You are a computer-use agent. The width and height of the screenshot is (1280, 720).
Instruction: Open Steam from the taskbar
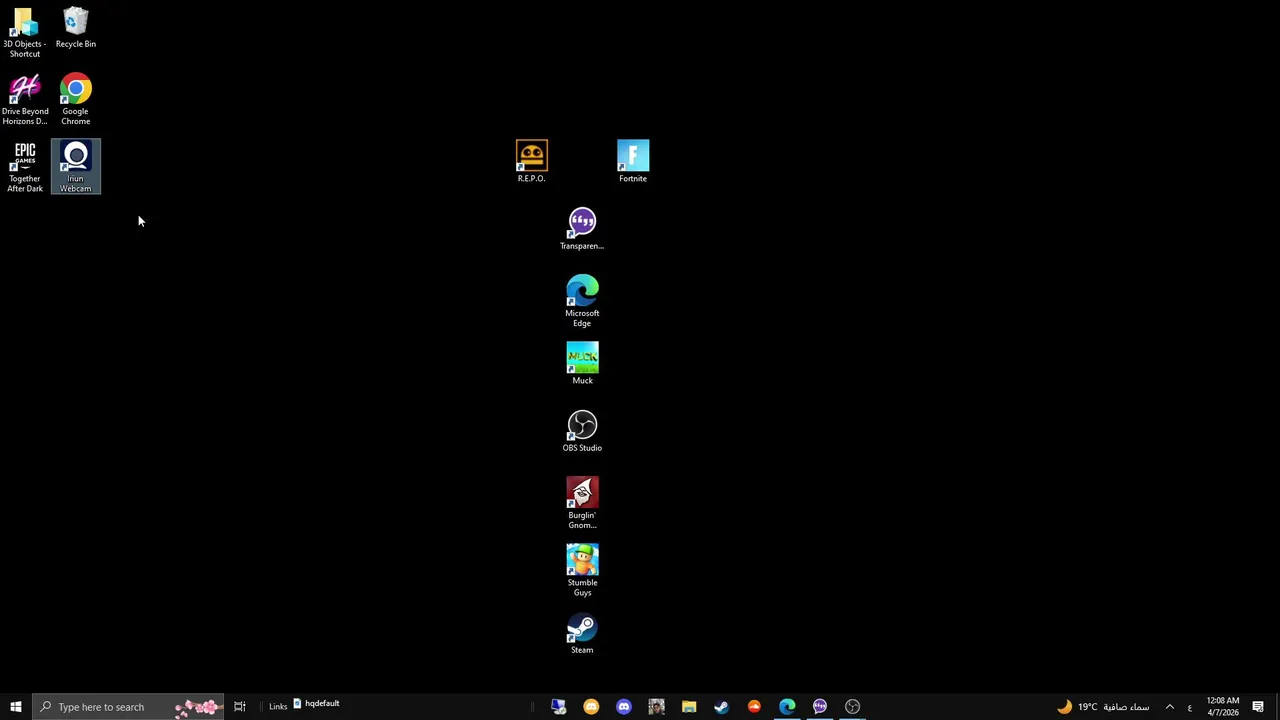click(721, 707)
